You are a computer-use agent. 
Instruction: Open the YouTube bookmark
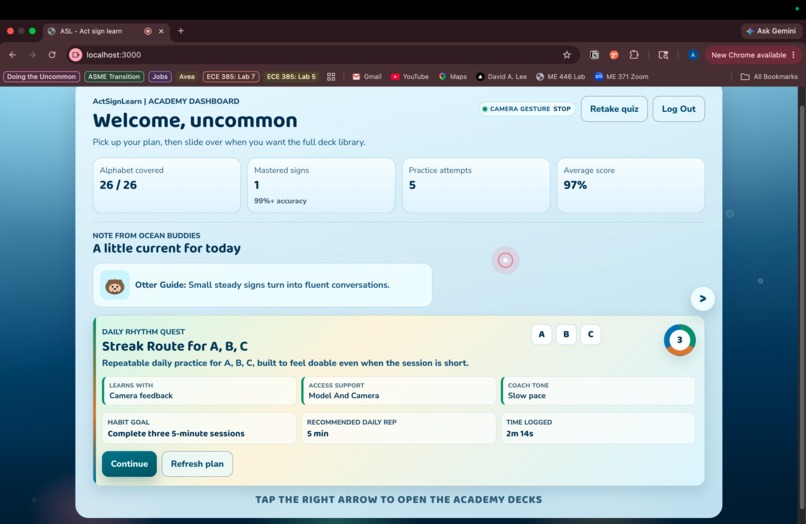[410, 77]
